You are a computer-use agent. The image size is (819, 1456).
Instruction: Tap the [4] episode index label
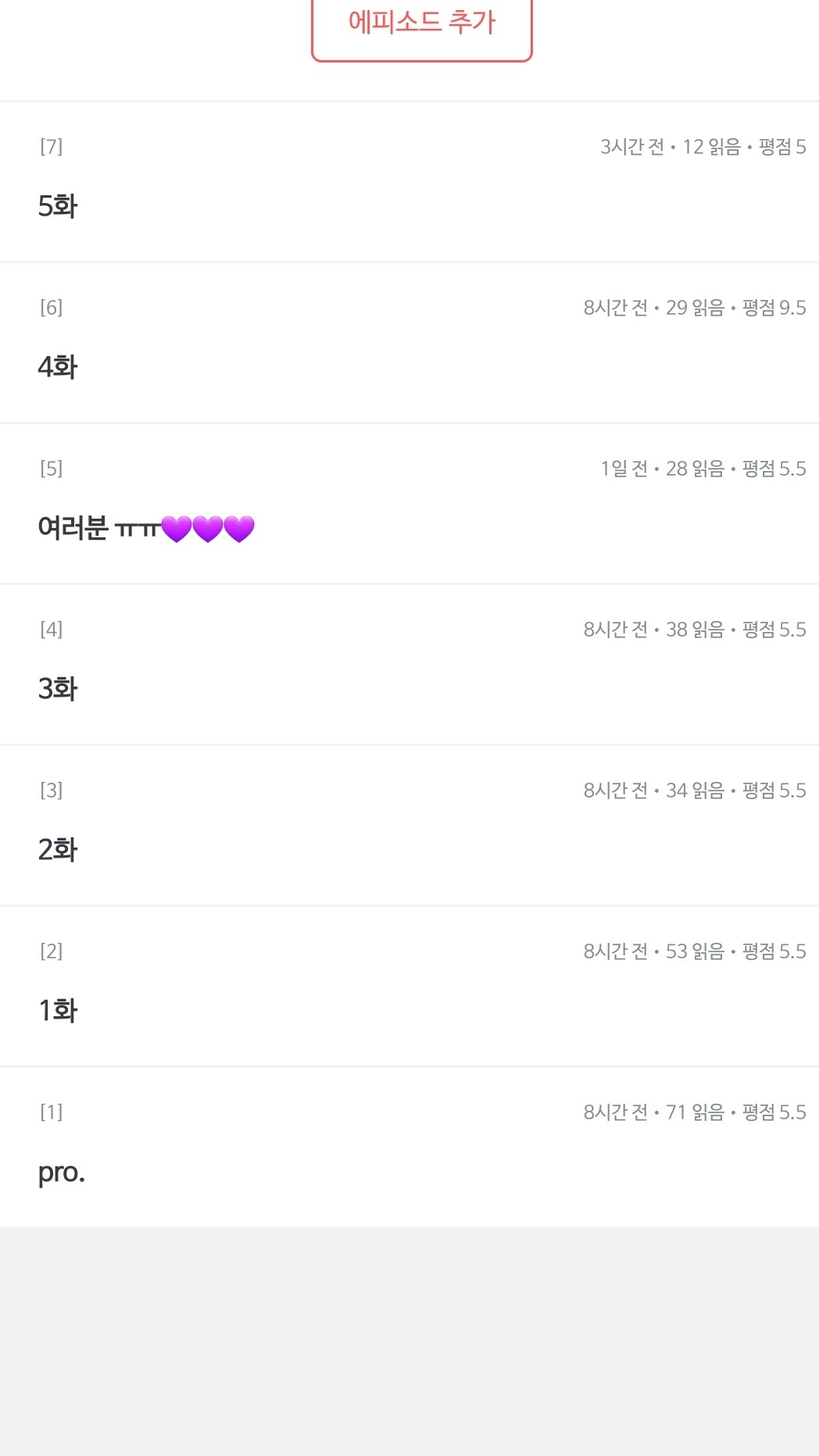[x=52, y=630]
